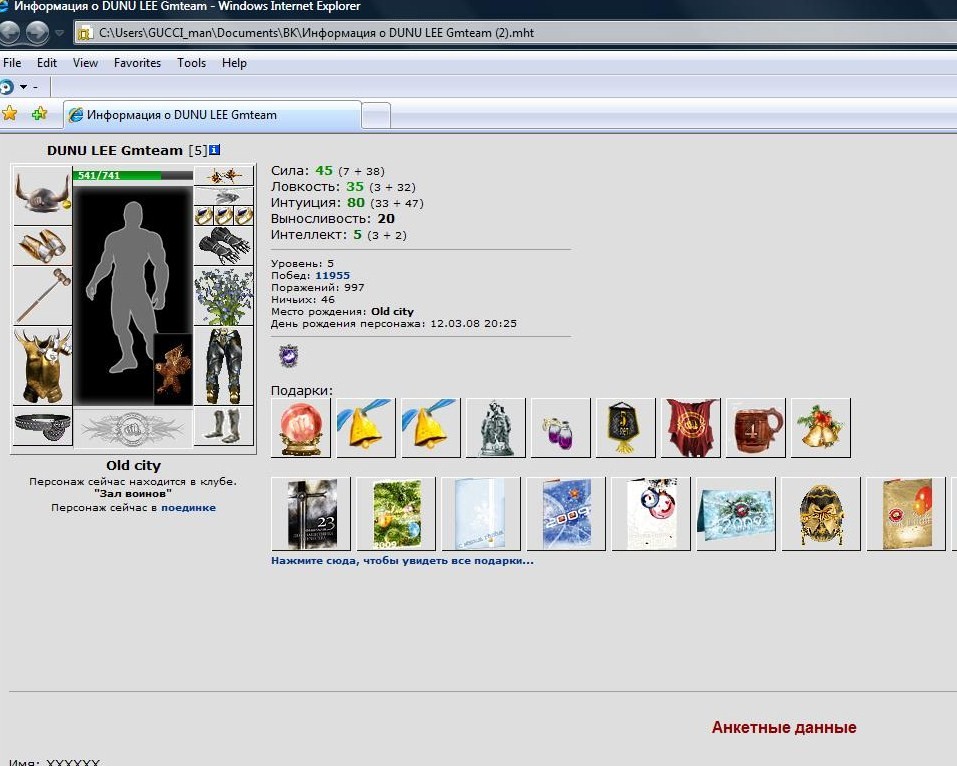Click the wooden mug gift
The height and width of the screenshot is (766, 957).
click(755, 428)
